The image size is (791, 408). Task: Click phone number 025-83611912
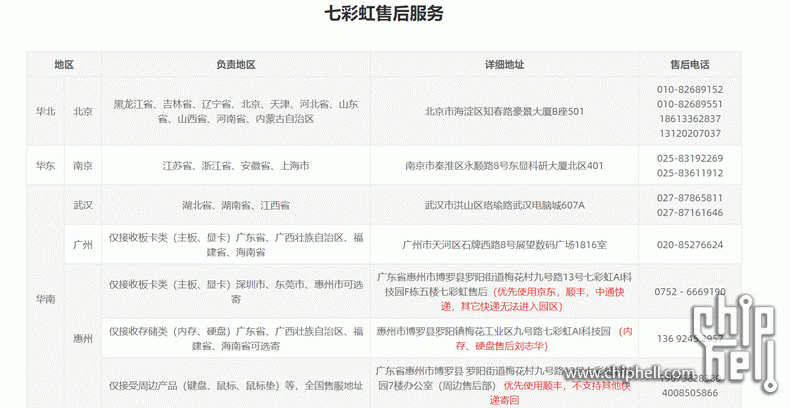690,173
